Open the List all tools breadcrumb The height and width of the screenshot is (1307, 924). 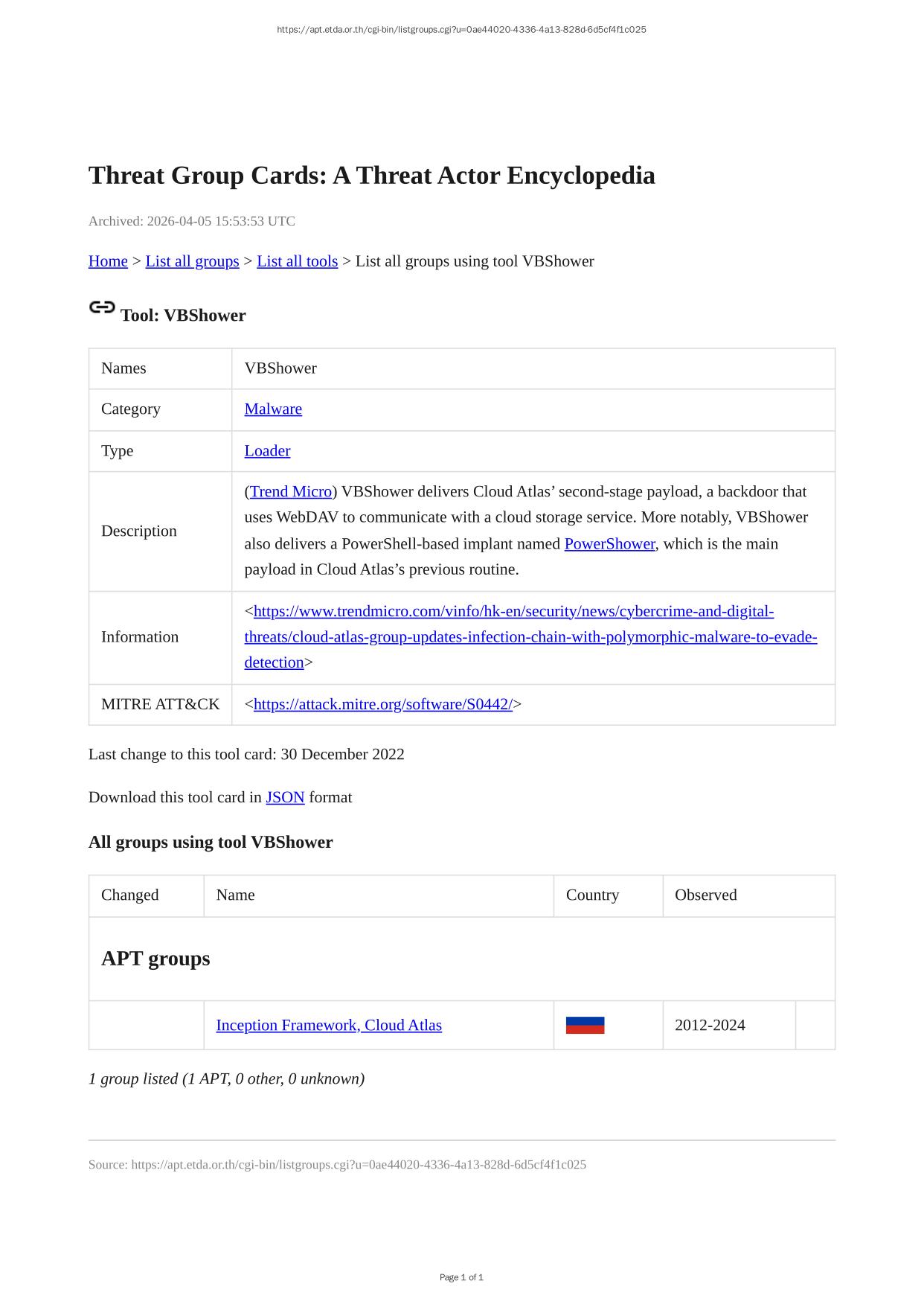click(297, 261)
